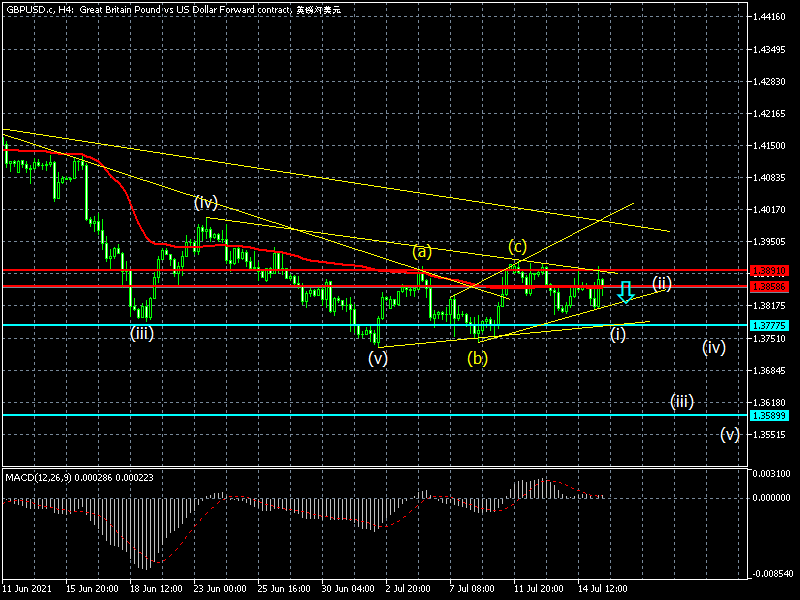Select the projected (v) label near 1.35515
The height and width of the screenshot is (600, 800).
click(729, 434)
